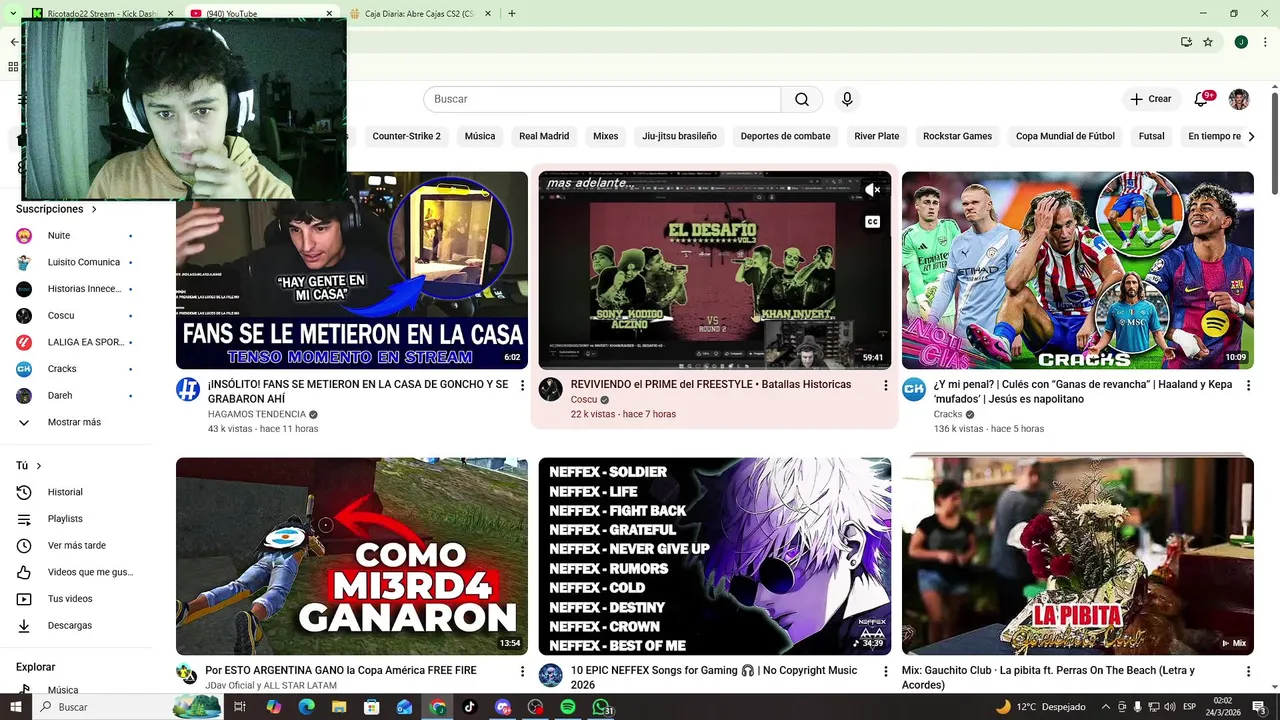Open Descargas in the sidebar
Screen dimensions: 1280x720
[x=76, y=626]
